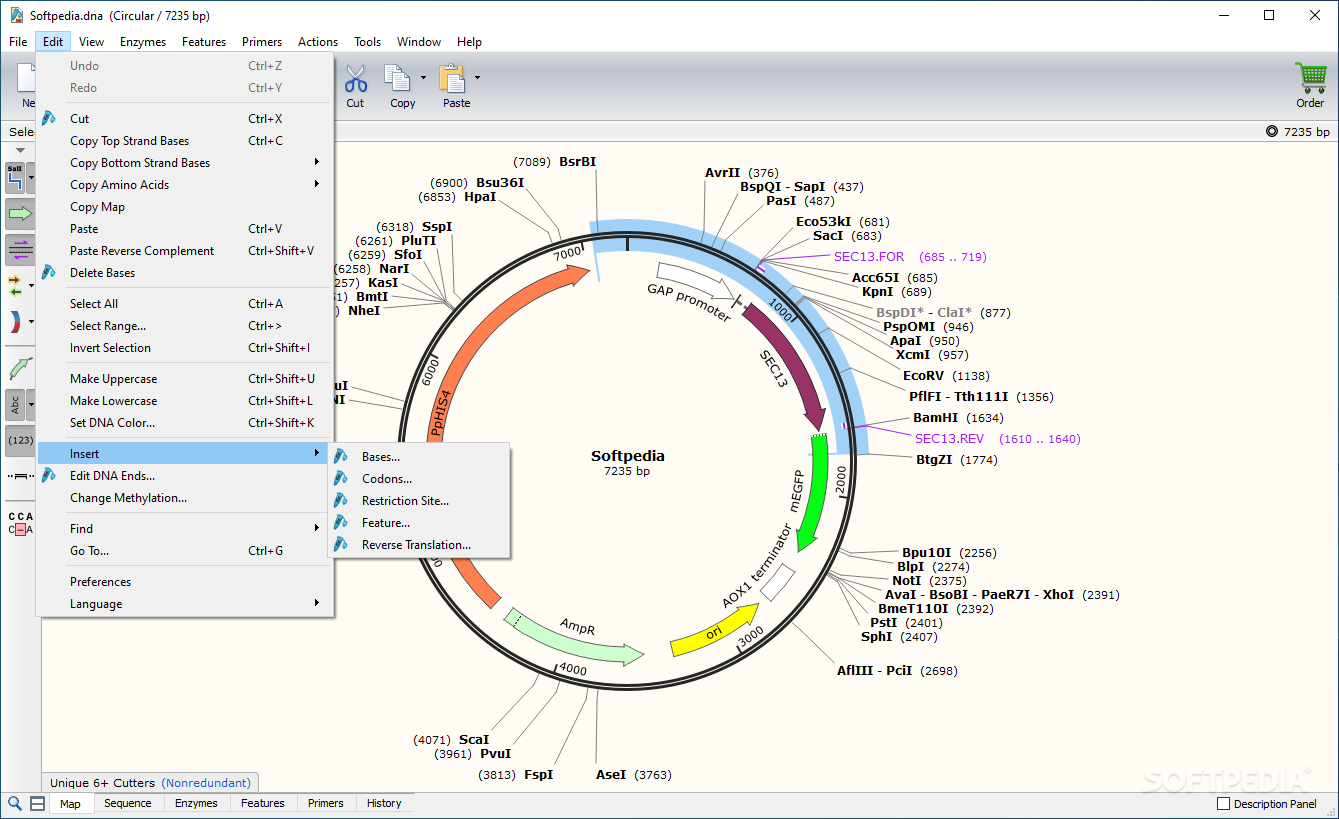1339x819 pixels.
Task: Open the File menu
Action: point(18,42)
